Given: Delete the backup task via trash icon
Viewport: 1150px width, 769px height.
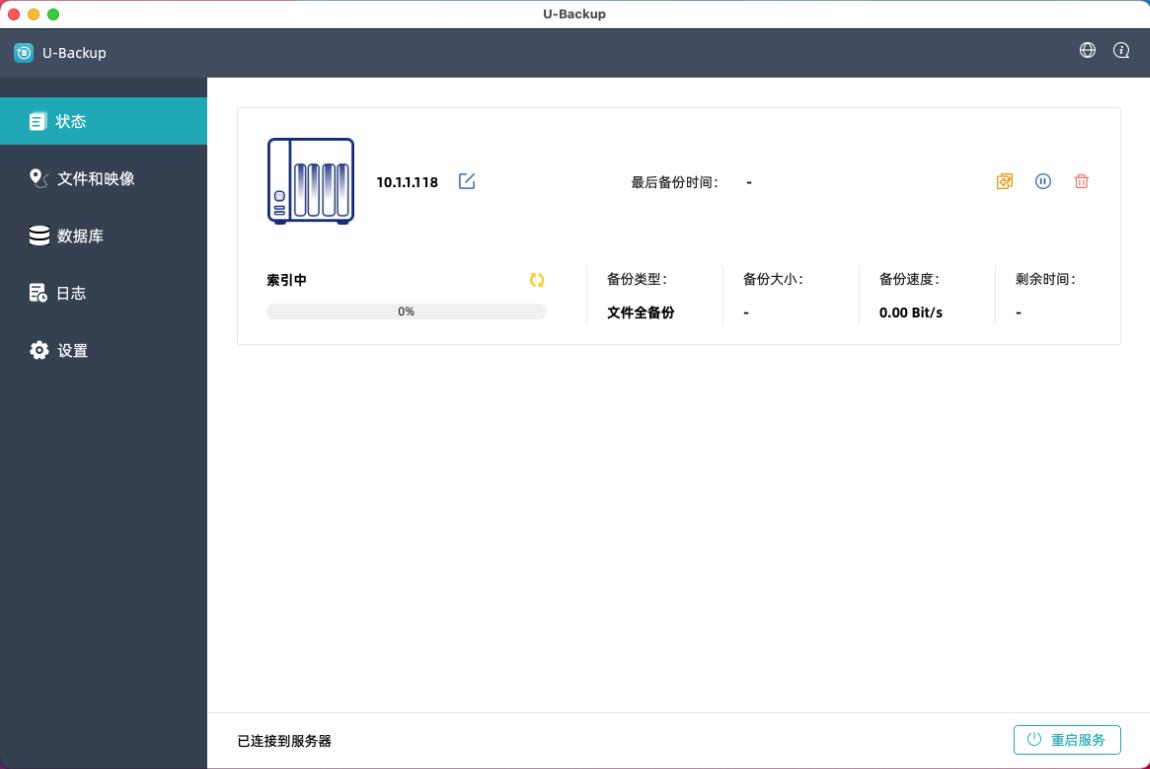Looking at the screenshot, I should 1080,181.
